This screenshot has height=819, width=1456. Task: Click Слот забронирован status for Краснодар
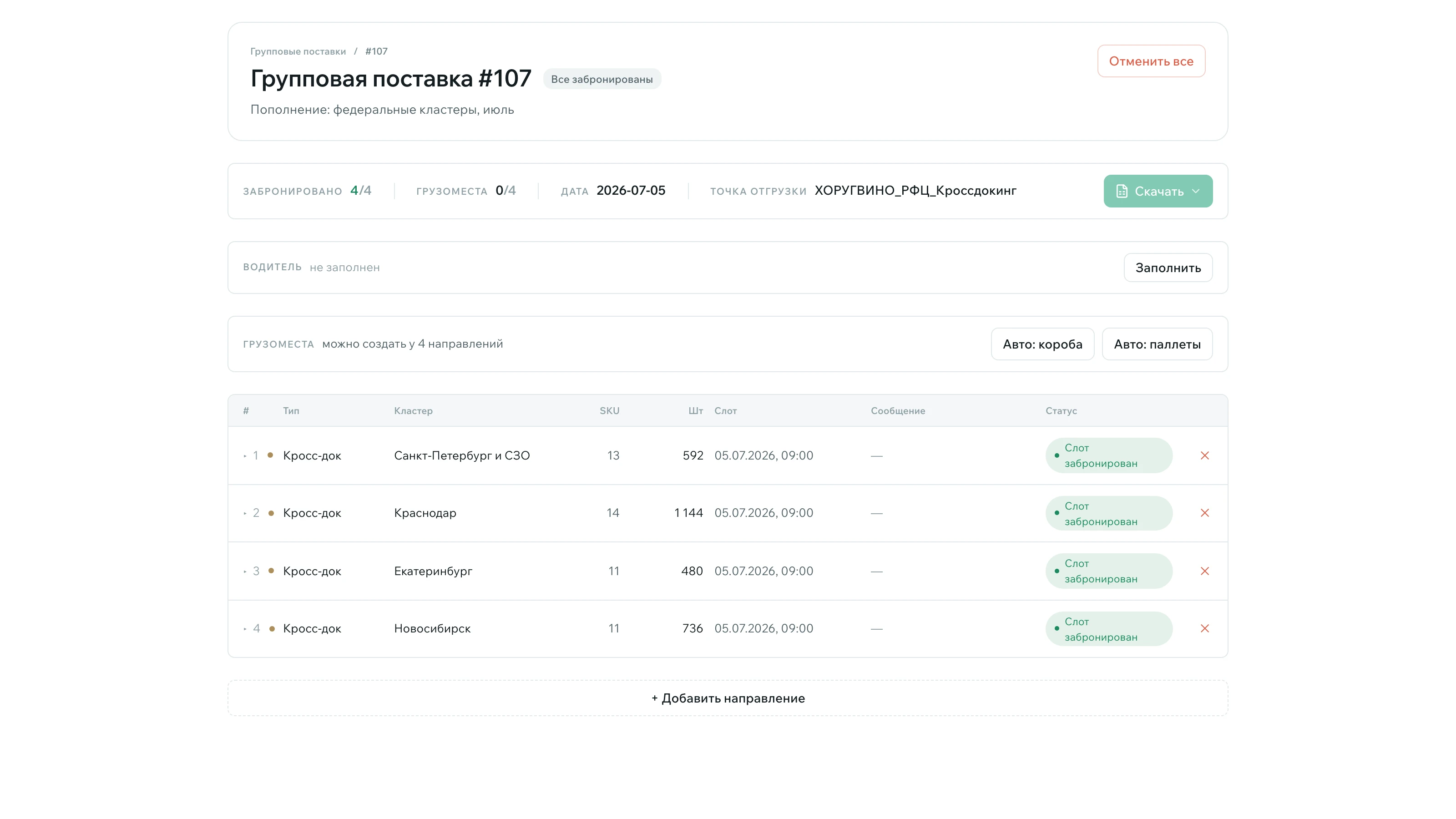1109,513
